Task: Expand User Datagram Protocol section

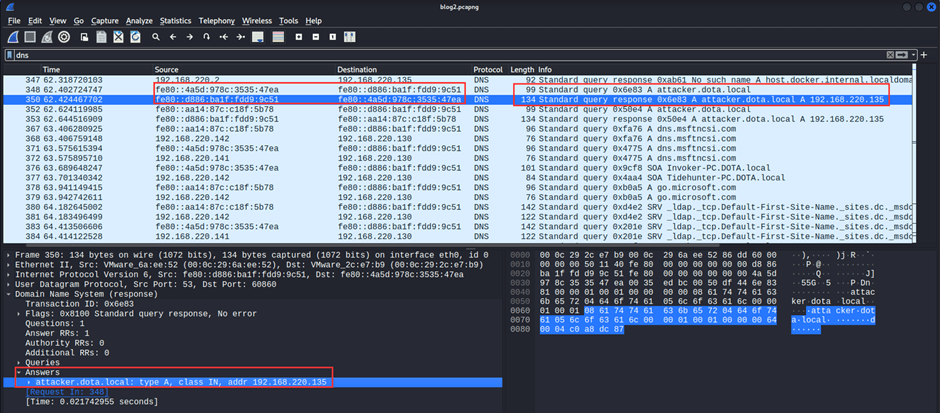Action: pos(8,285)
